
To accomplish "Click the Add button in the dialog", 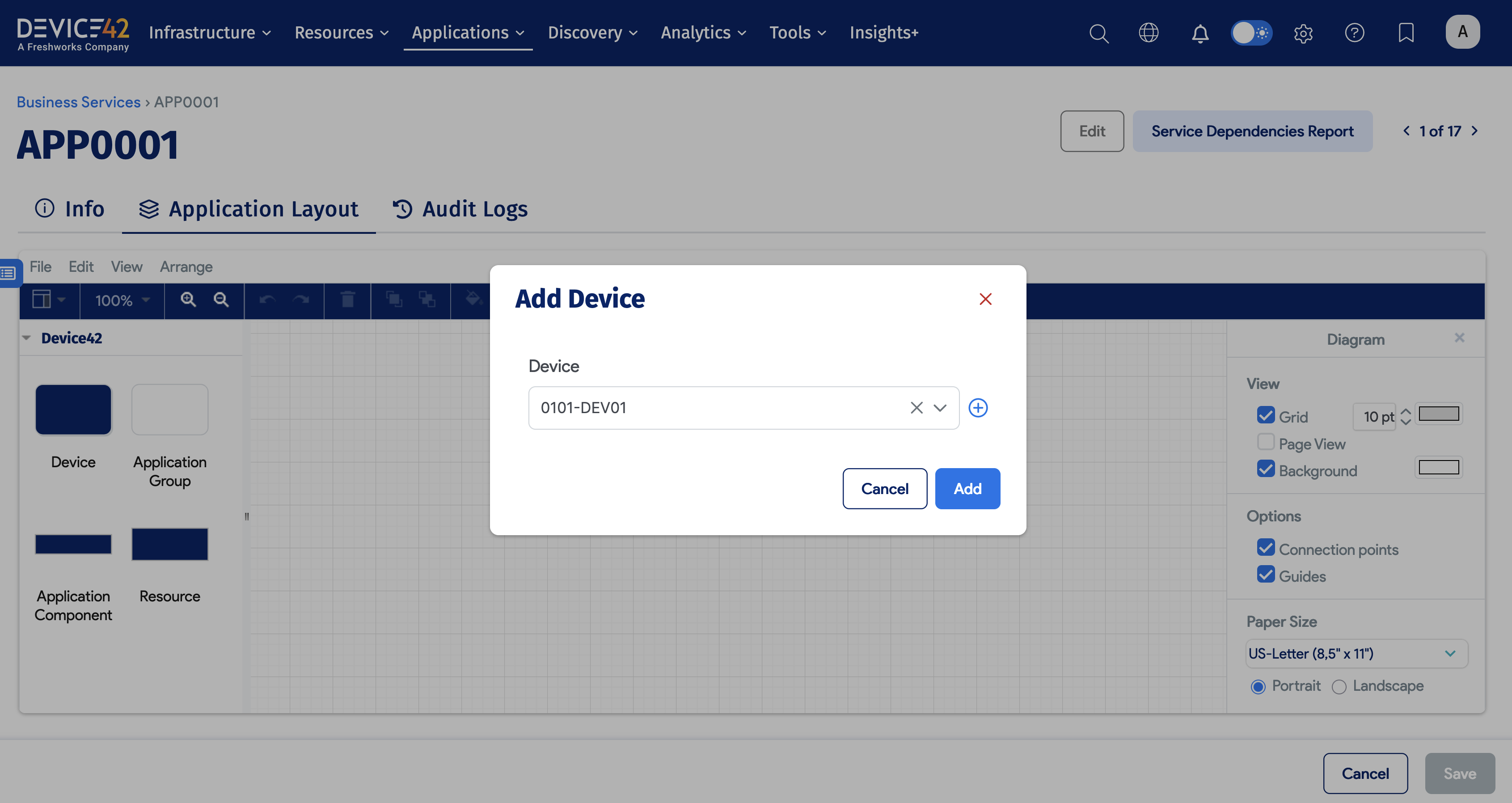I will (x=967, y=488).
